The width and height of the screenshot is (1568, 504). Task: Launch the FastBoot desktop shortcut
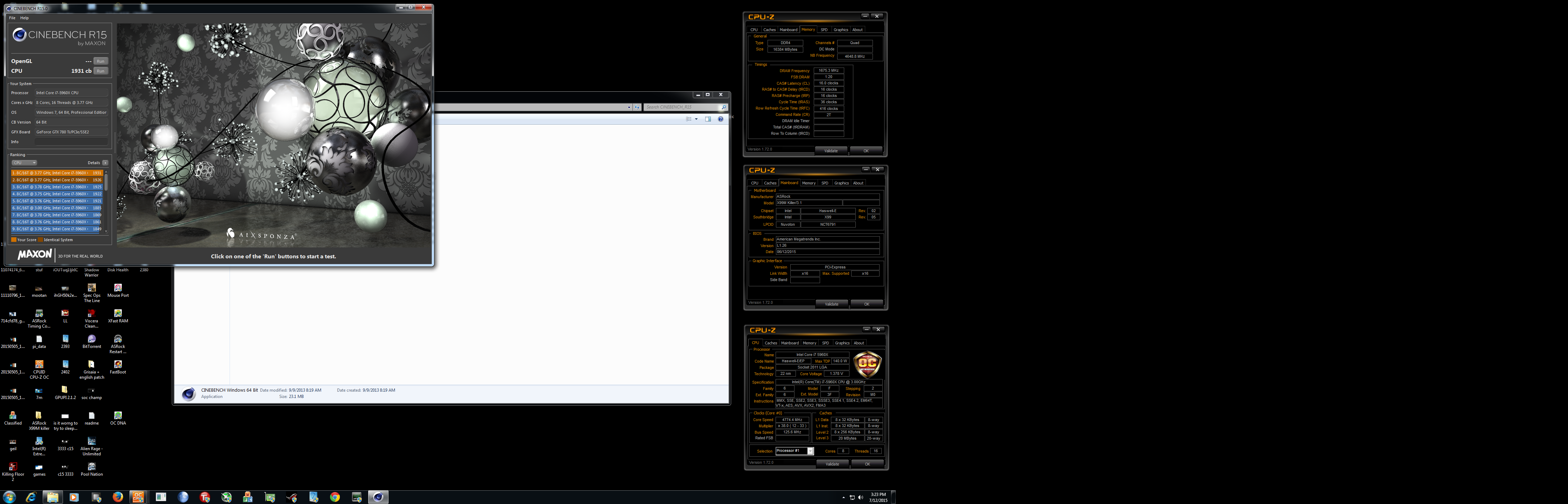click(118, 367)
